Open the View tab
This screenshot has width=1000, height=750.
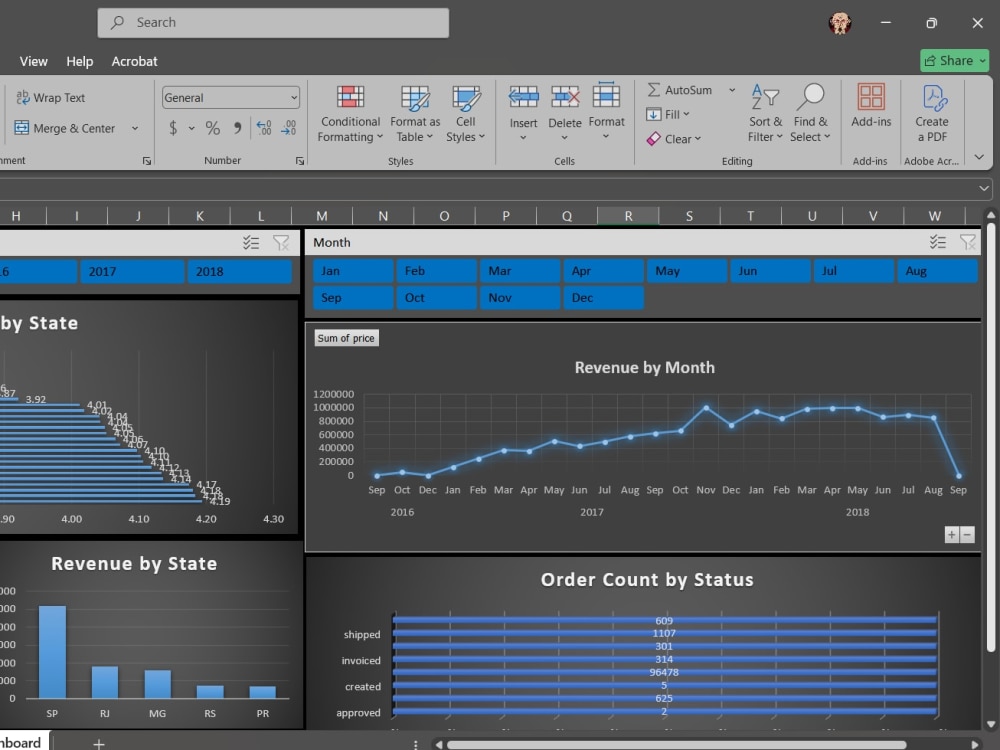(x=33, y=61)
